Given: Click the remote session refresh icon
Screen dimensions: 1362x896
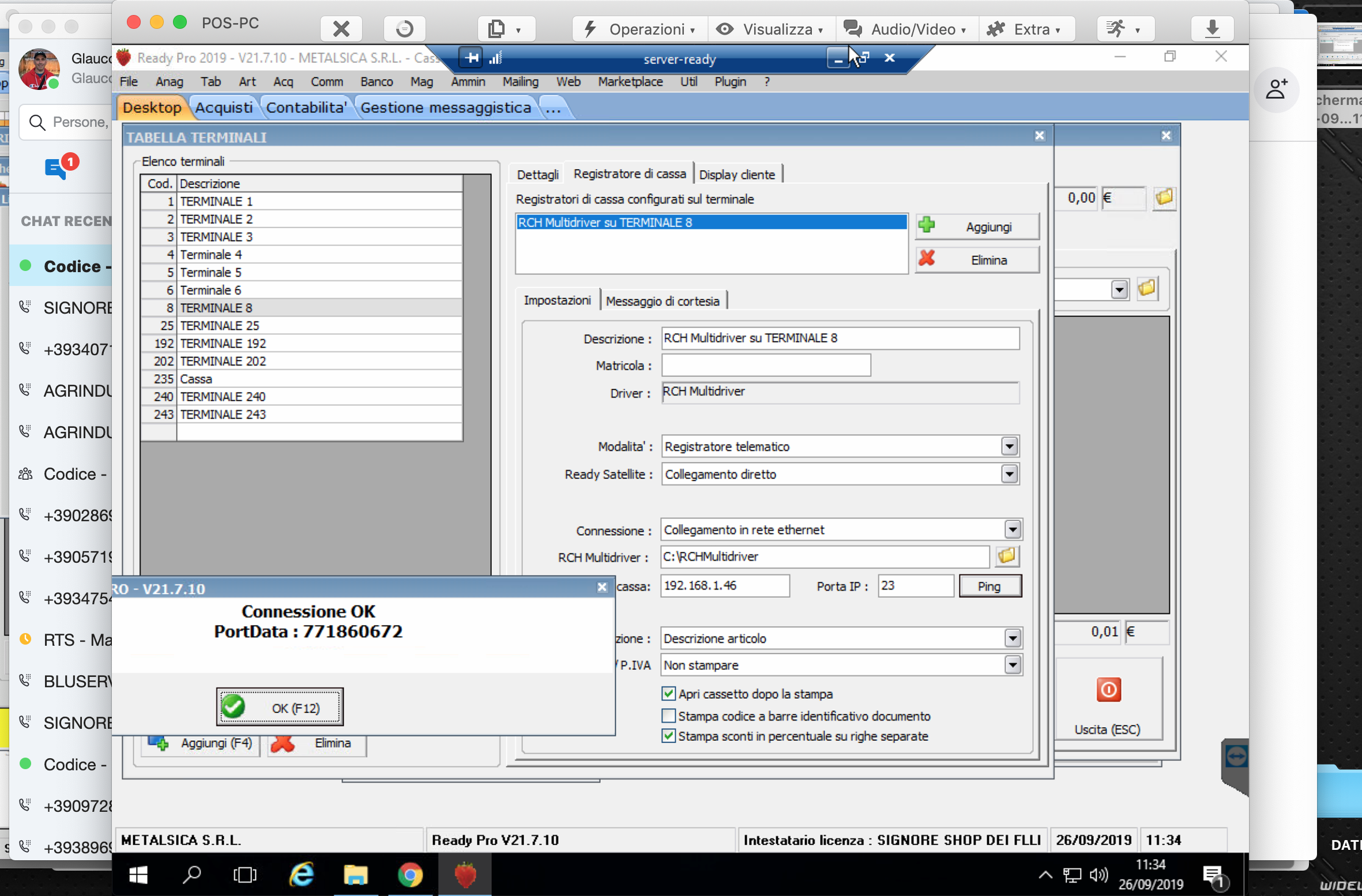Looking at the screenshot, I should 405,28.
